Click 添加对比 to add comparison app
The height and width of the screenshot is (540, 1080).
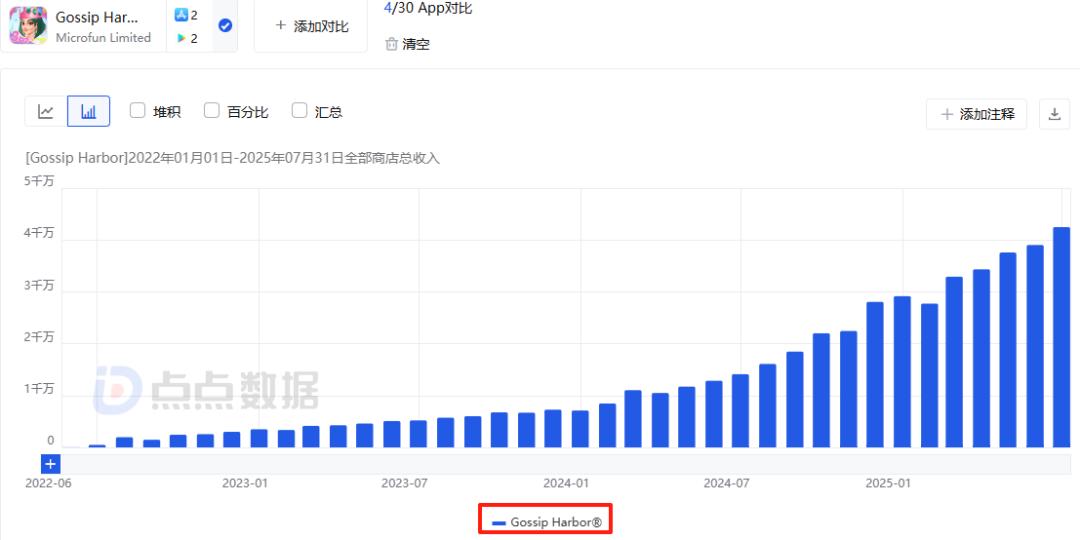click(311, 26)
